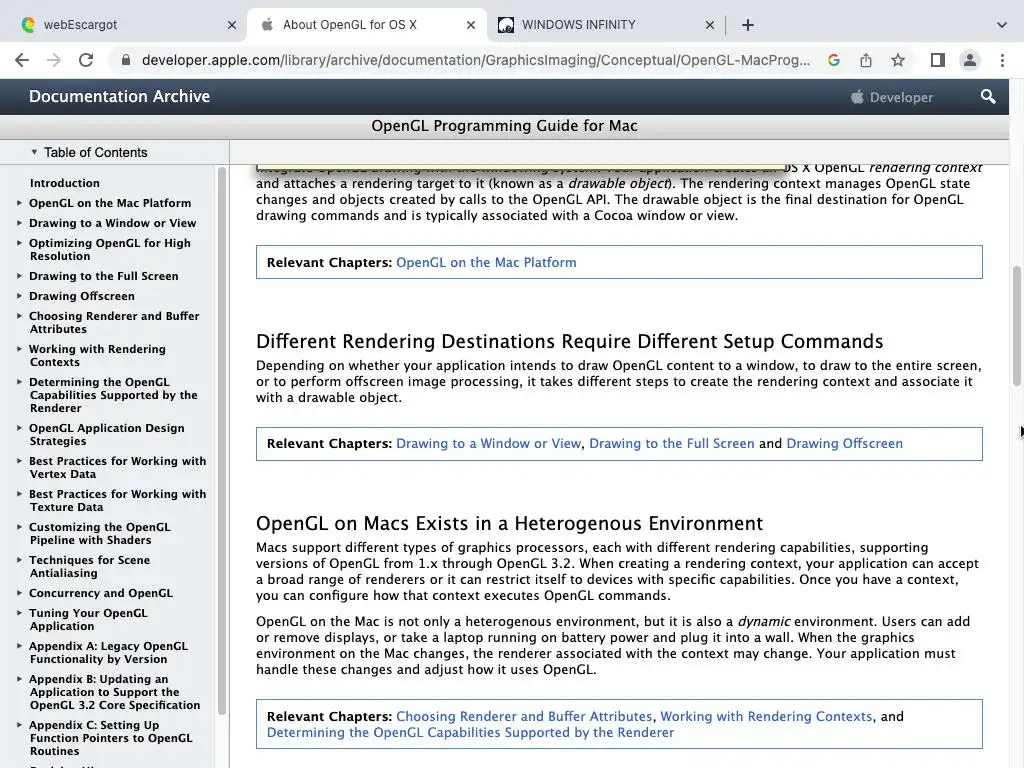Click the sidebar vertical scrollbar thumb
The image size is (1024, 768).
click(222, 441)
